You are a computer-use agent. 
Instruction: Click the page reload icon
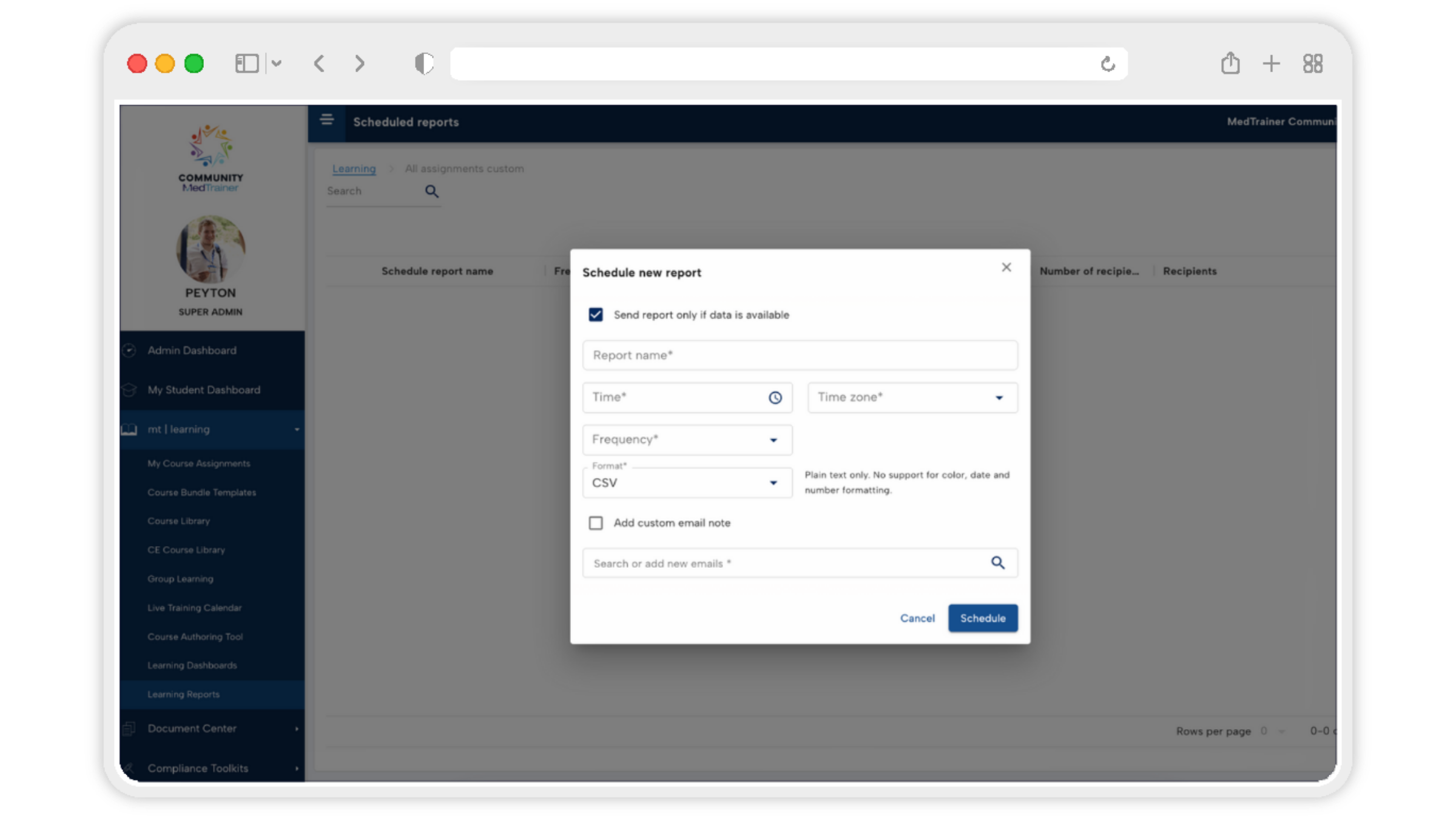1107,64
